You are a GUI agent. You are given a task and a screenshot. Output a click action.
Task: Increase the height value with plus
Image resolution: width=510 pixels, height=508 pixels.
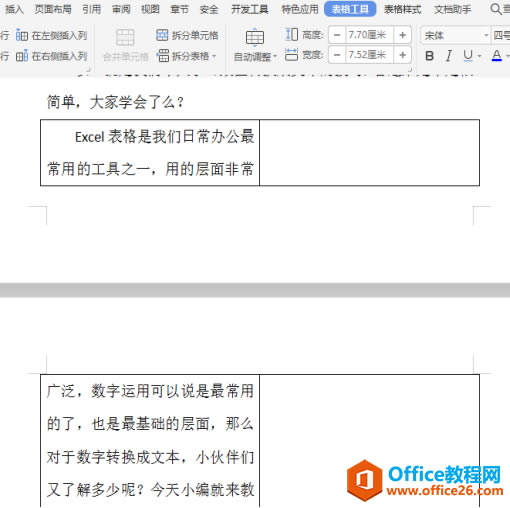(x=402, y=35)
